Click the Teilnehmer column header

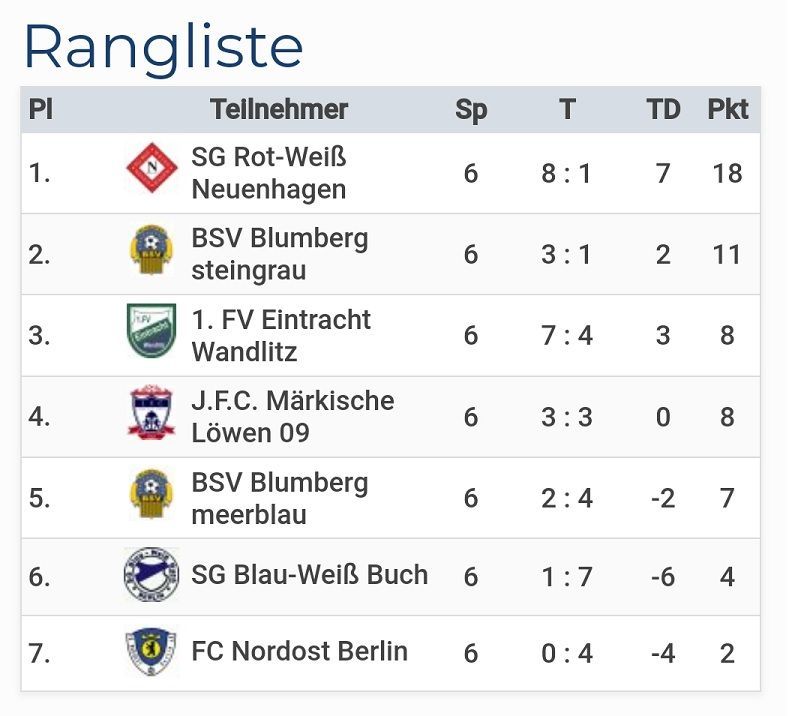click(279, 109)
